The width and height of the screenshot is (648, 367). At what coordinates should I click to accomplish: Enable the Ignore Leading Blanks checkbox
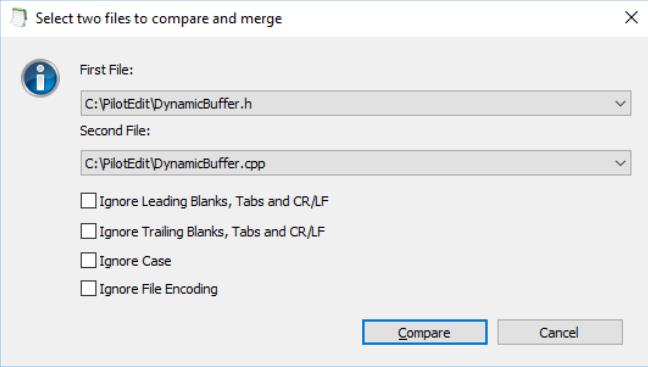tap(88, 201)
